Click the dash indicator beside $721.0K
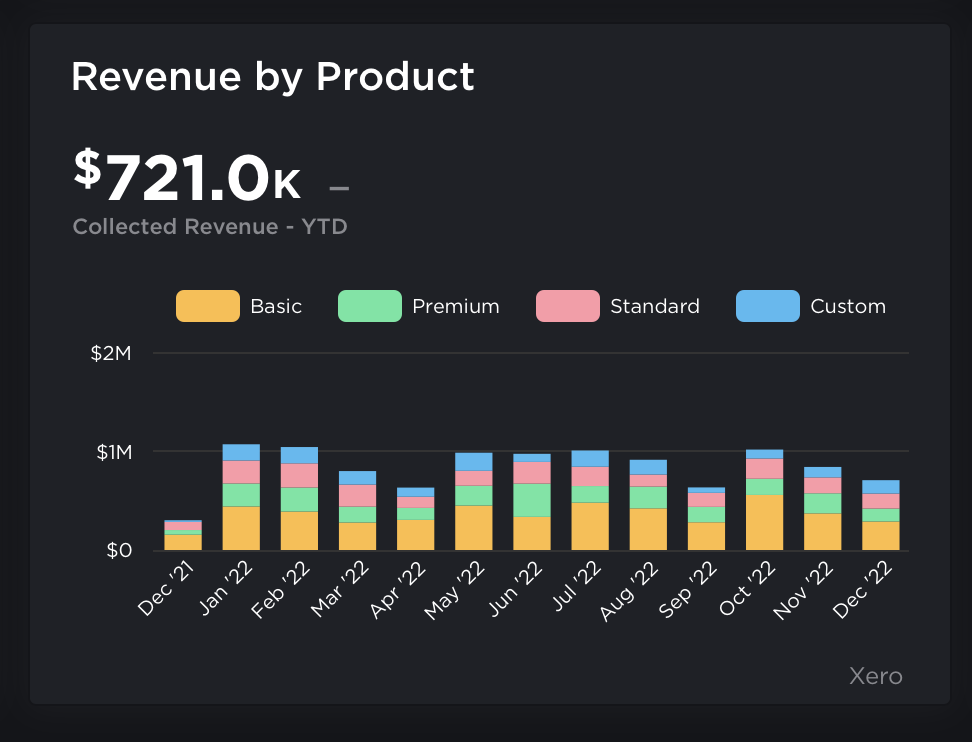This screenshot has width=972, height=742. tap(339, 186)
